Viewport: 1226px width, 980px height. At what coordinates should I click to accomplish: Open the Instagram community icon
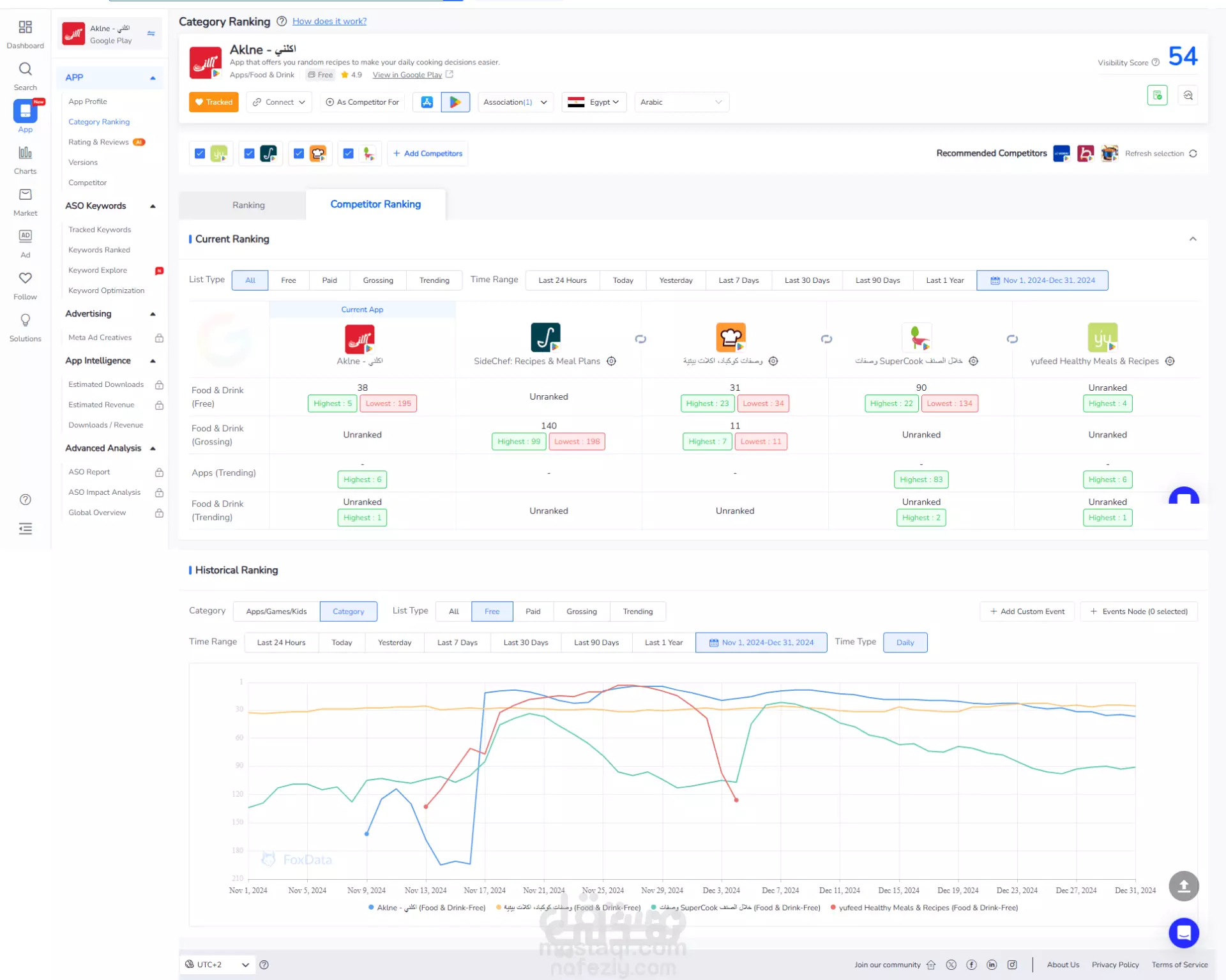1012,965
